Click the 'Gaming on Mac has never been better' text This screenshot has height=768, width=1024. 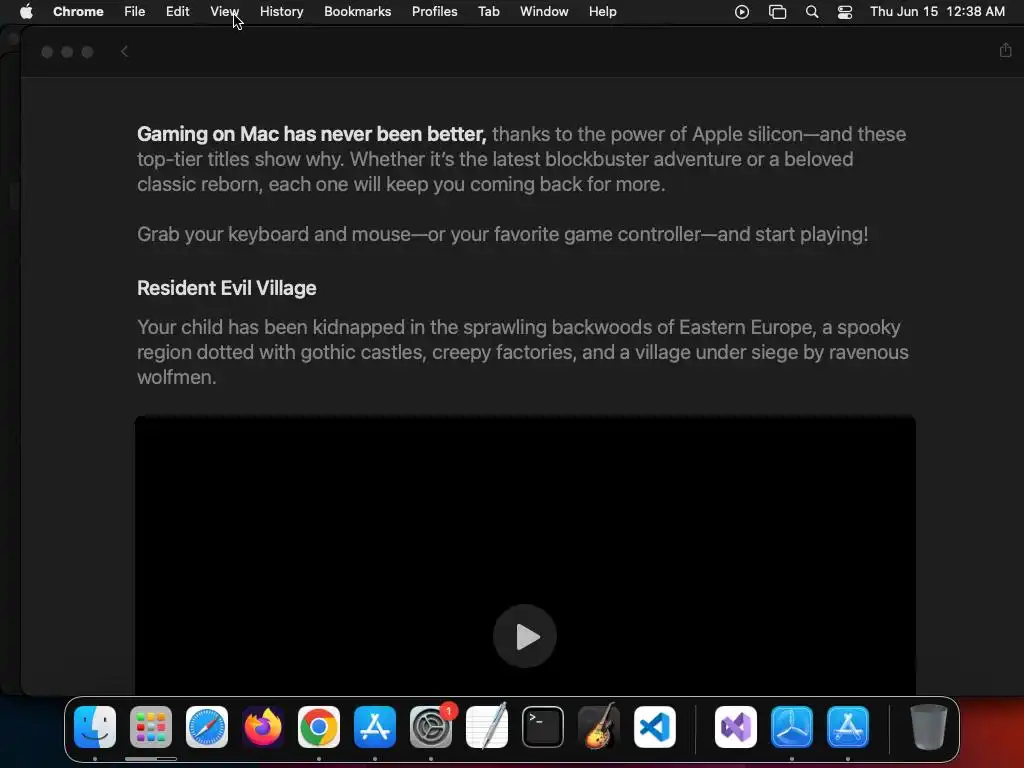312,134
